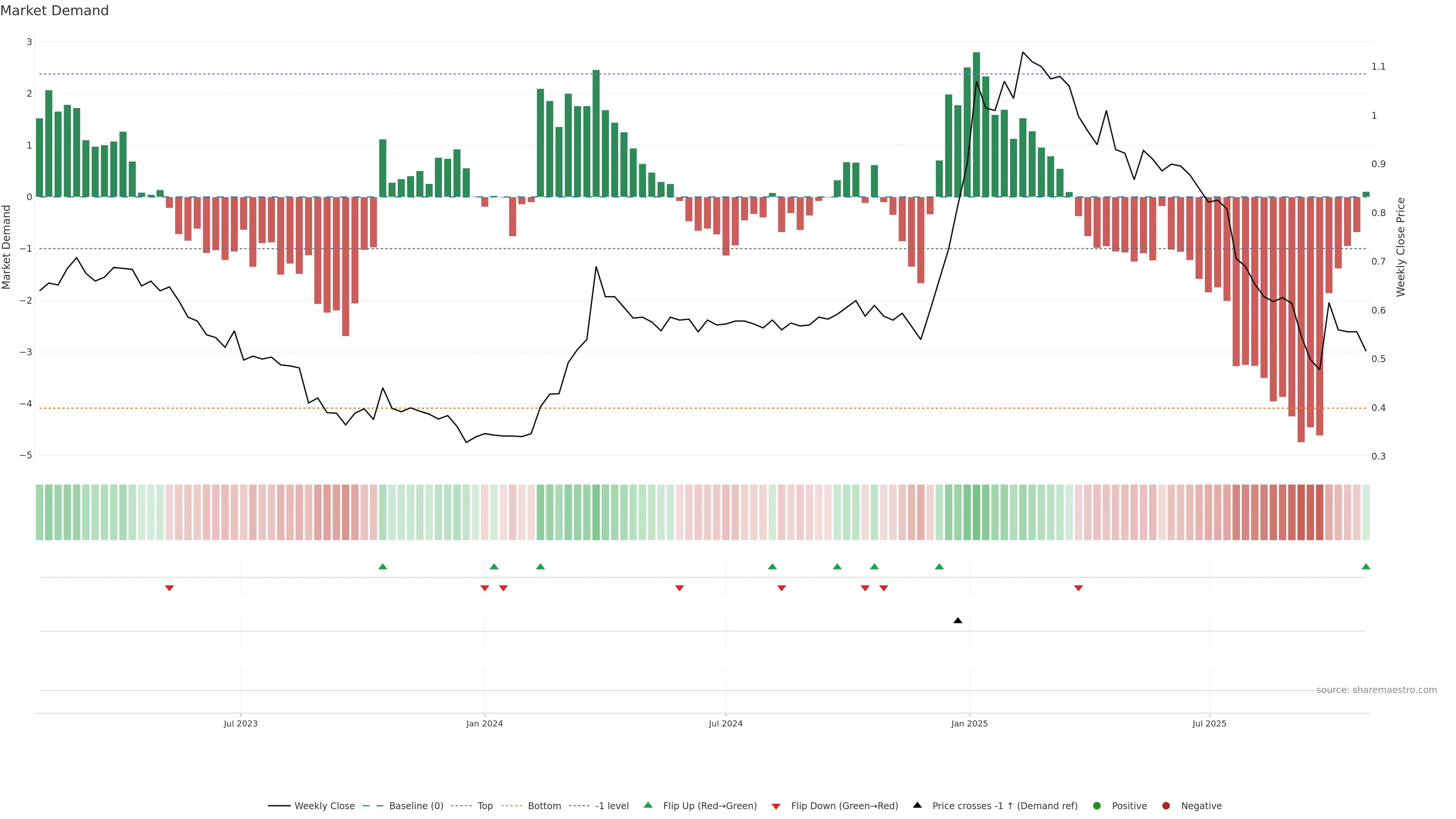Click the last green flip-up triangle
Image resolution: width=1456 pixels, height=819 pixels.
coord(1365,566)
